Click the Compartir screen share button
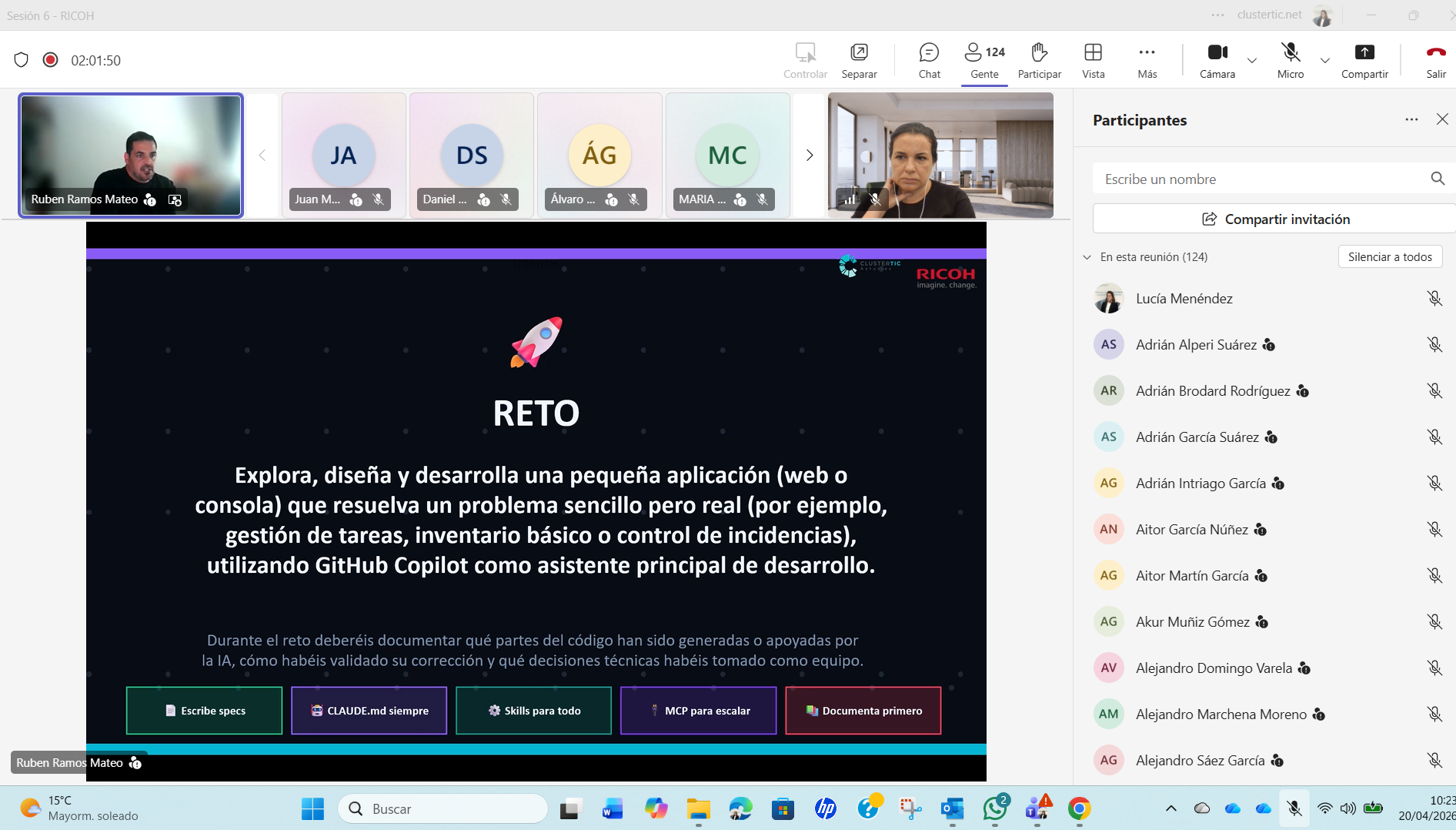 point(1364,60)
